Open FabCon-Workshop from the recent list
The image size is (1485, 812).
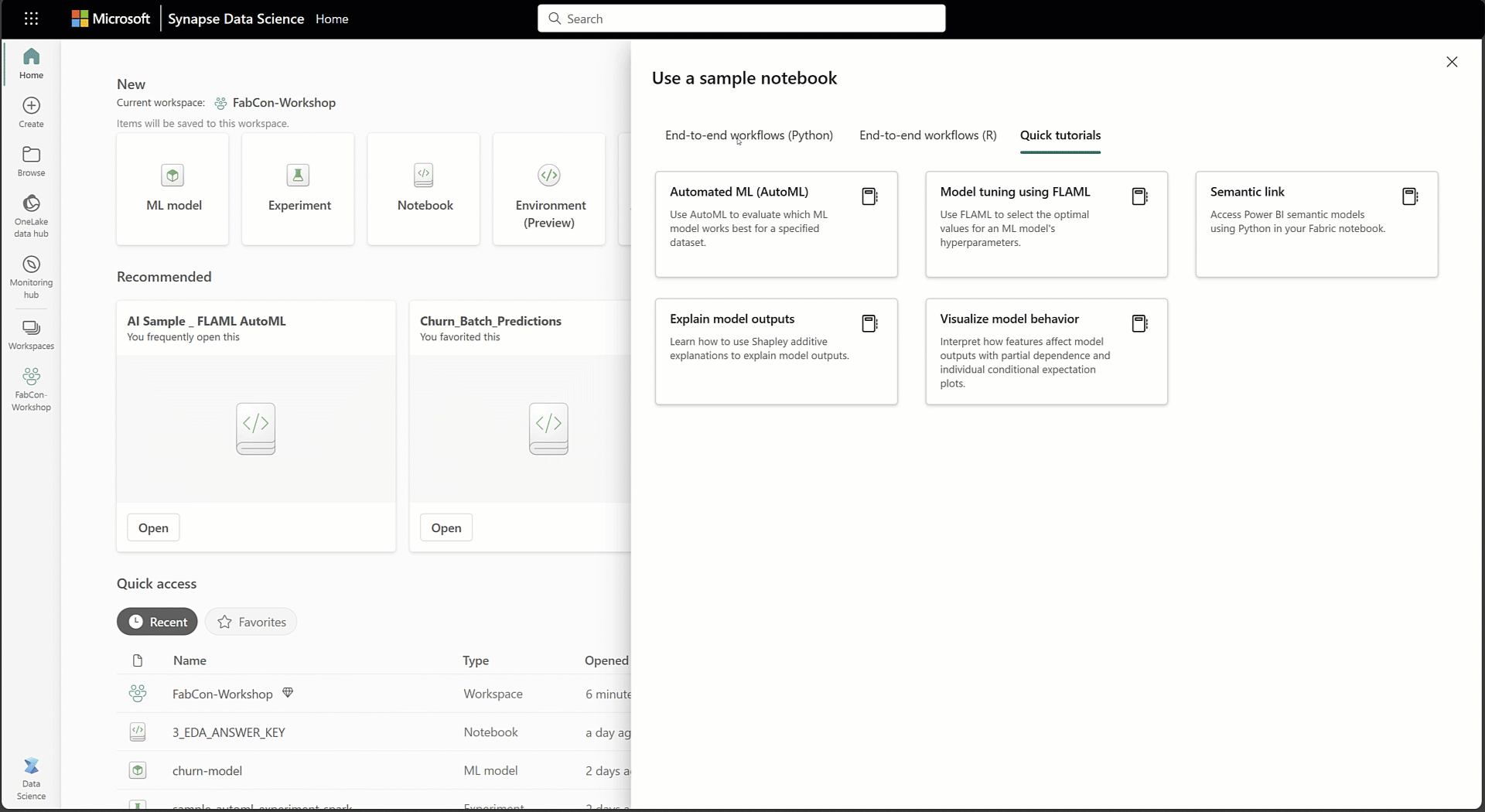pos(223,694)
